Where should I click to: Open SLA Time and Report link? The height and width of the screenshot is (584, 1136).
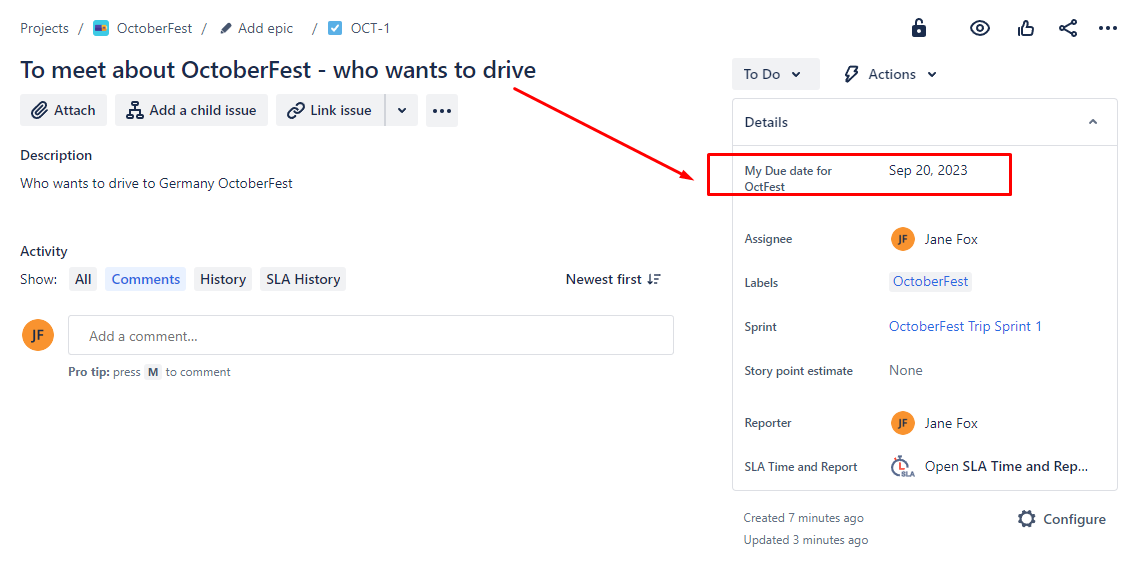pyautogui.click(x=1006, y=467)
